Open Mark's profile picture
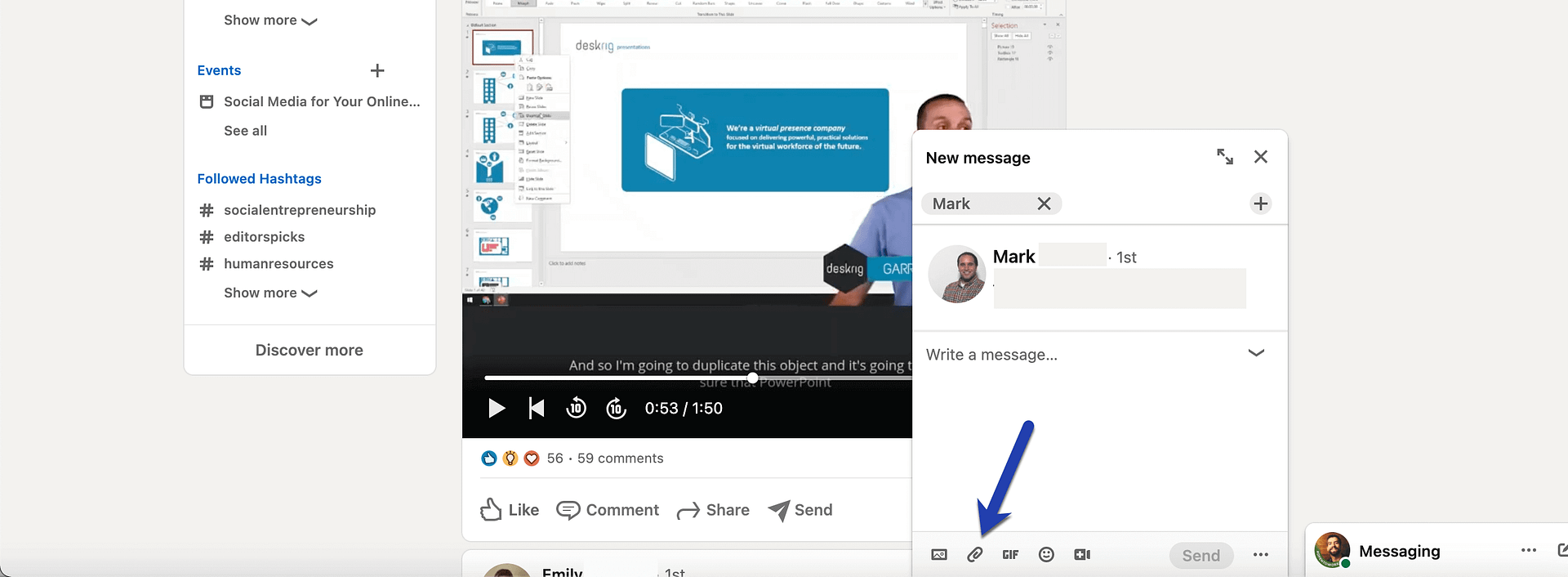Viewport: 1568px width, 577px height. click(957, 275)
